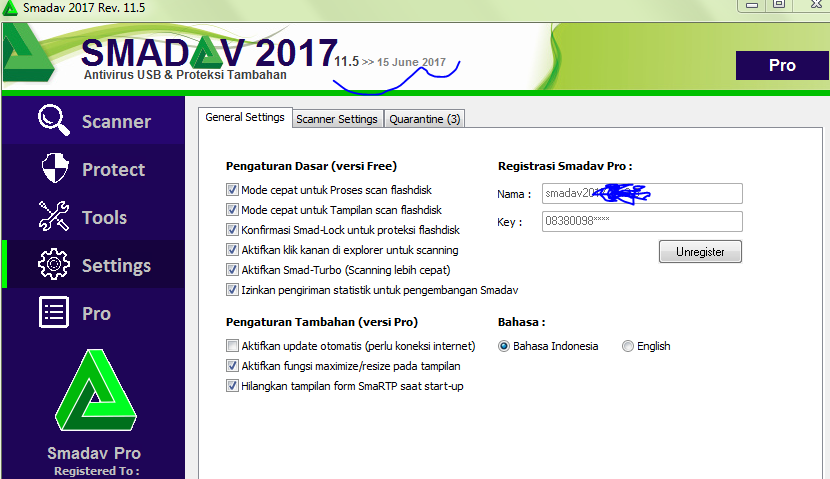Open the Scanner magnifying glass icon
830x479 pixels.
[53, 120]
